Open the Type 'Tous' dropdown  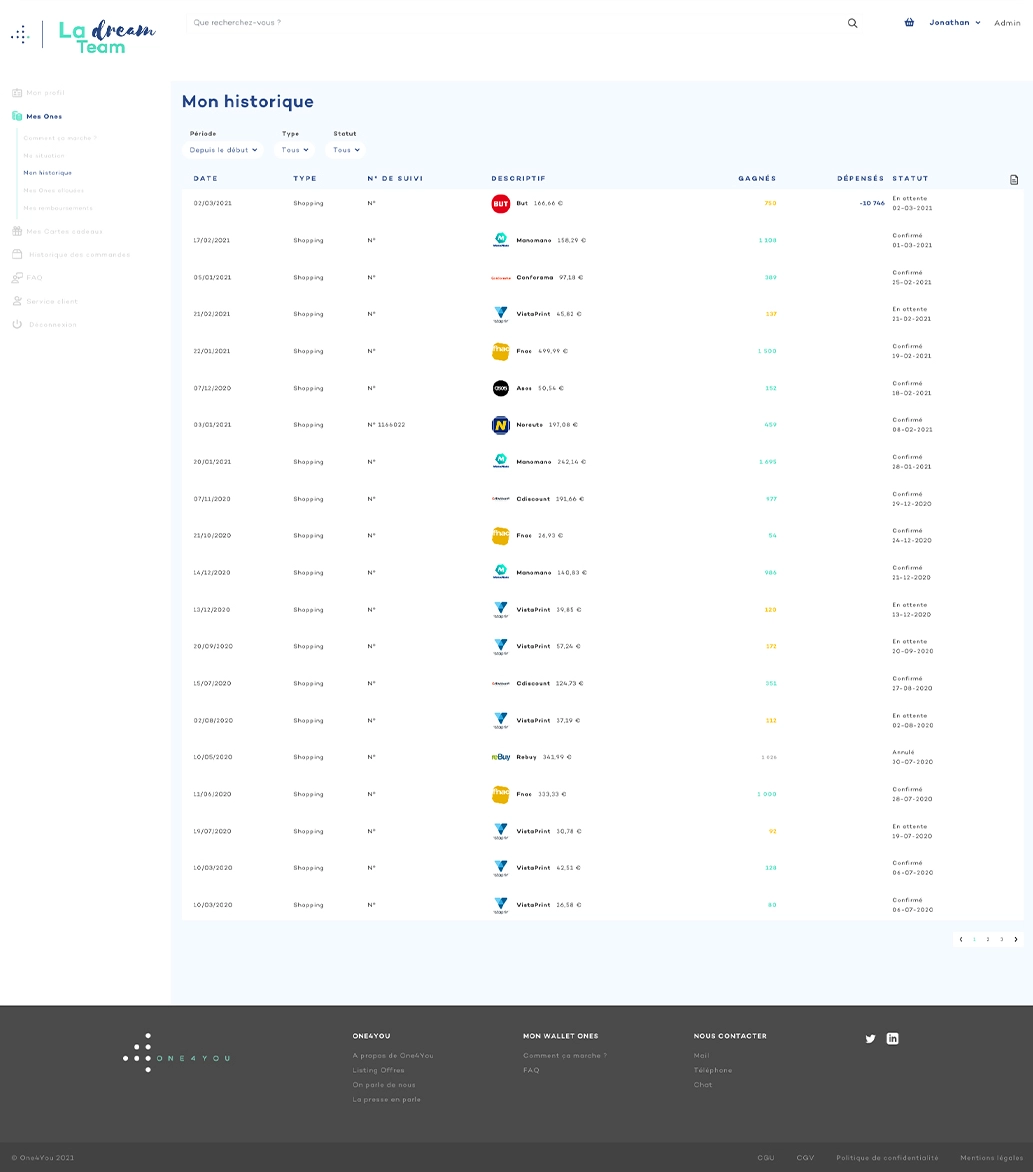pyautogui.click(x=295, y=149)
